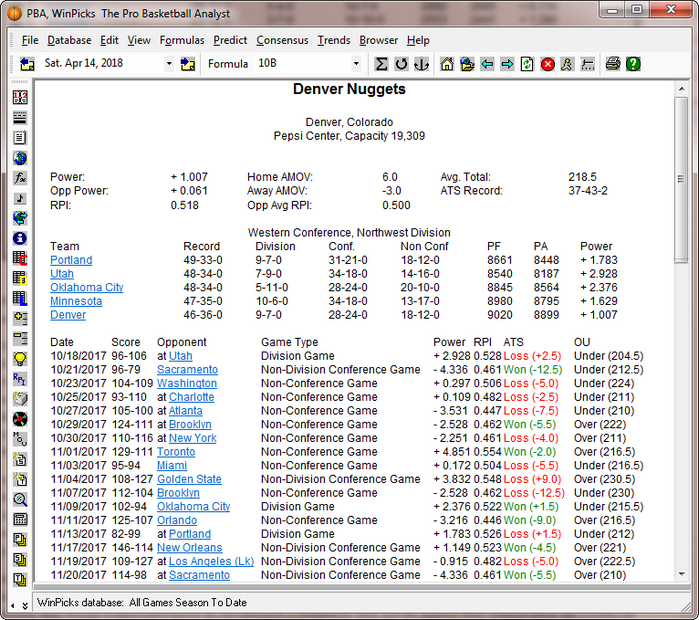
Task: Click the light bulb sidebar icon
Action: [x=20, y=359]
